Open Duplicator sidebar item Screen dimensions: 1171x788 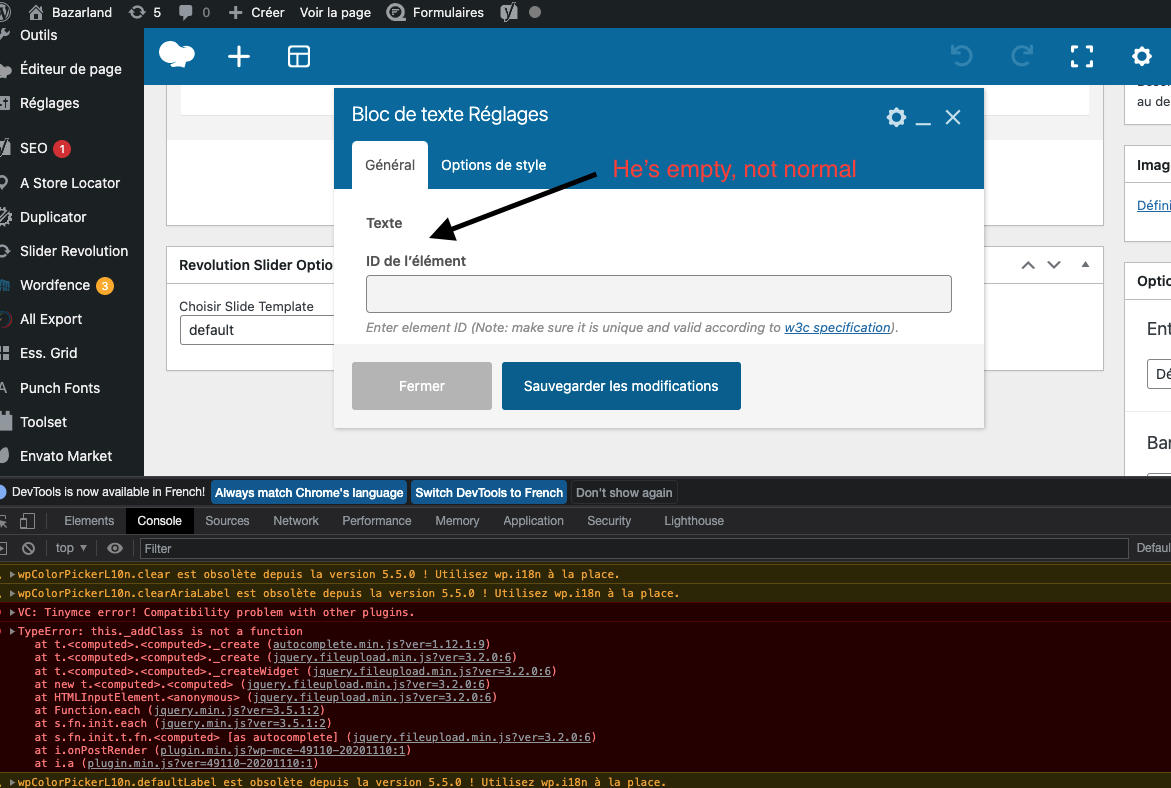point(53,217)
